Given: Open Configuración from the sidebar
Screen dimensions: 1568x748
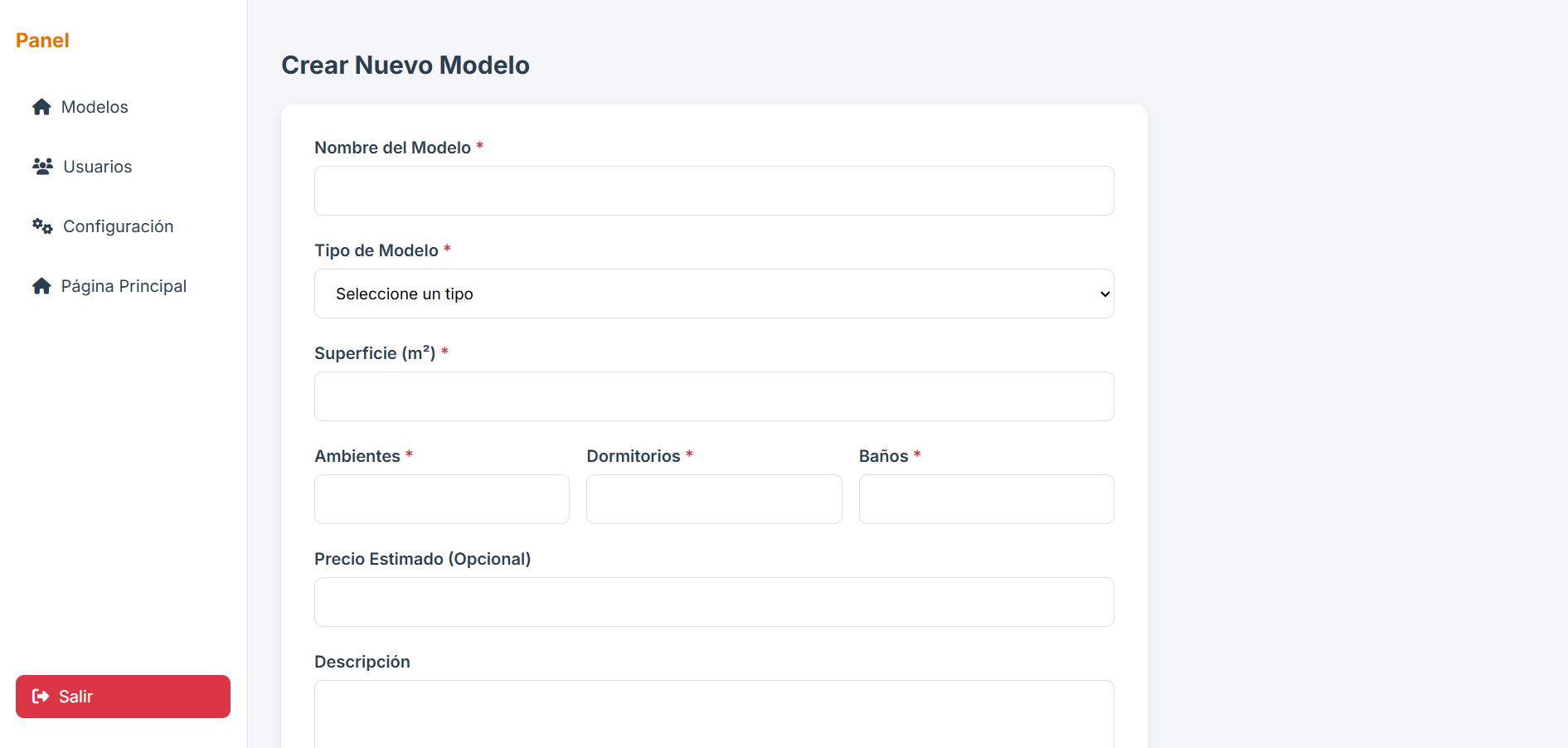Looking at the screenshot, I should (x=118, y=226).
